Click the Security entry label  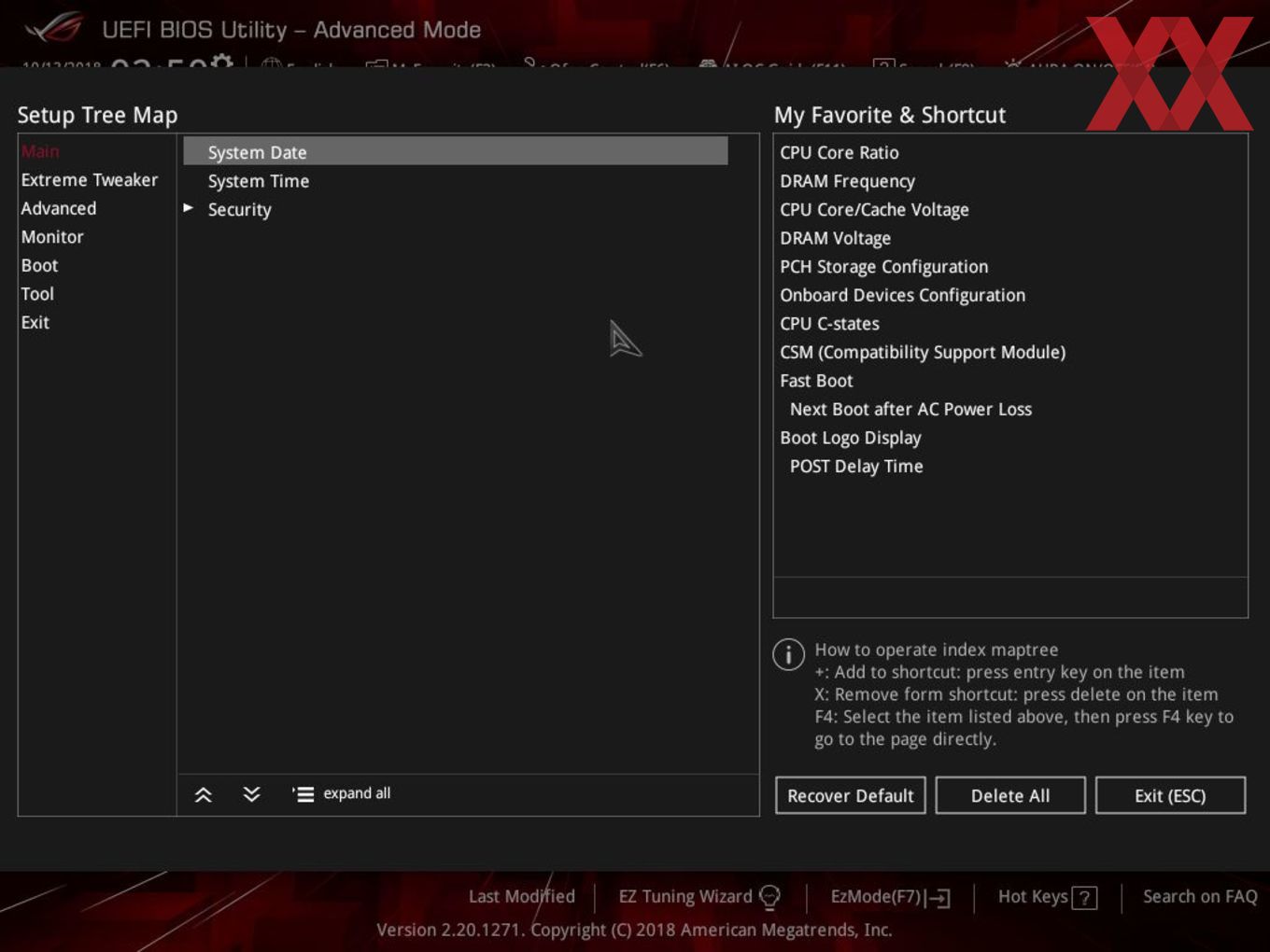coord(239,210)
